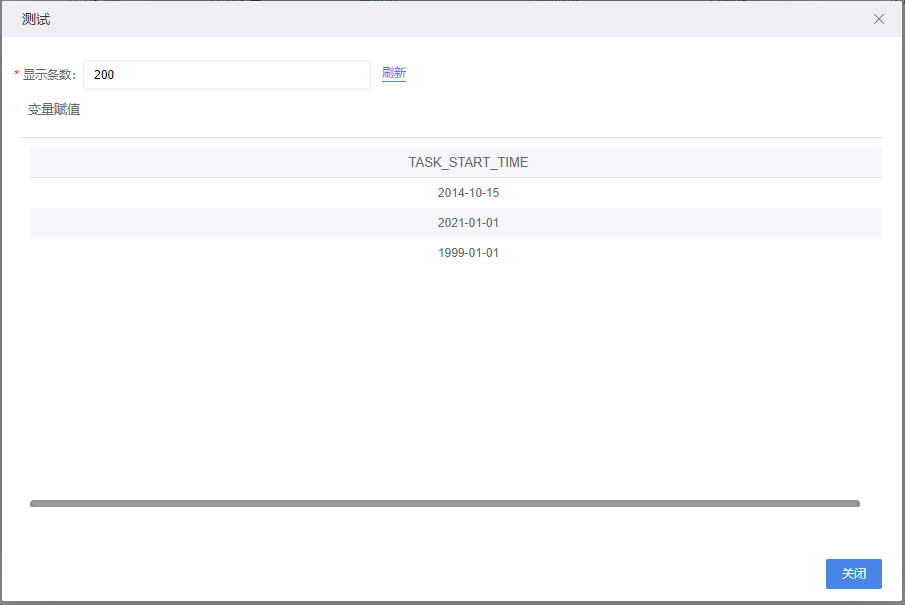Click the 变量赋值 section label

click(x=54, y=109)
